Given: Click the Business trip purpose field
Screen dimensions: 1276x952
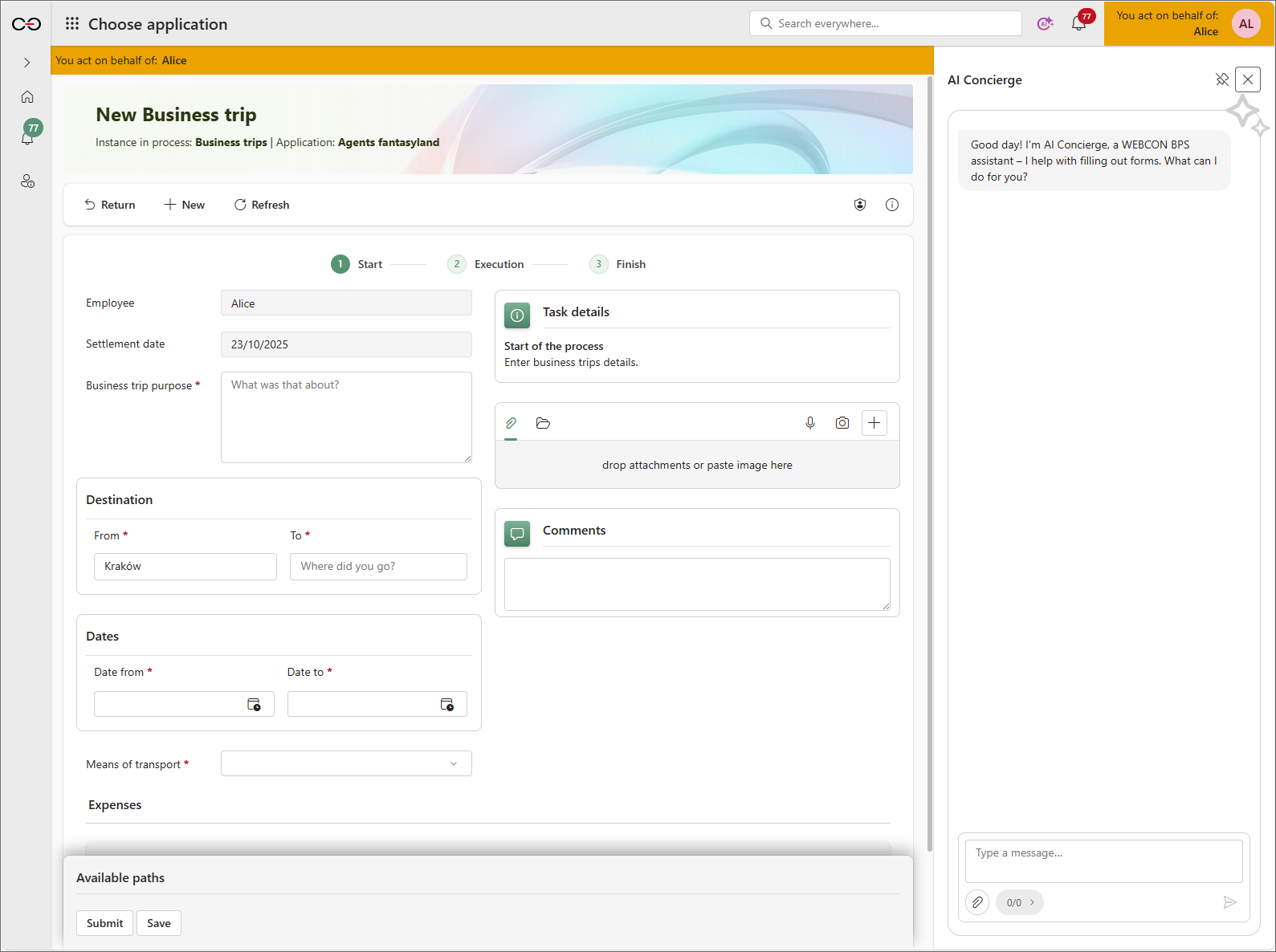Looking at the screenshot, I should pyautogui.click(x=346, y=417).
